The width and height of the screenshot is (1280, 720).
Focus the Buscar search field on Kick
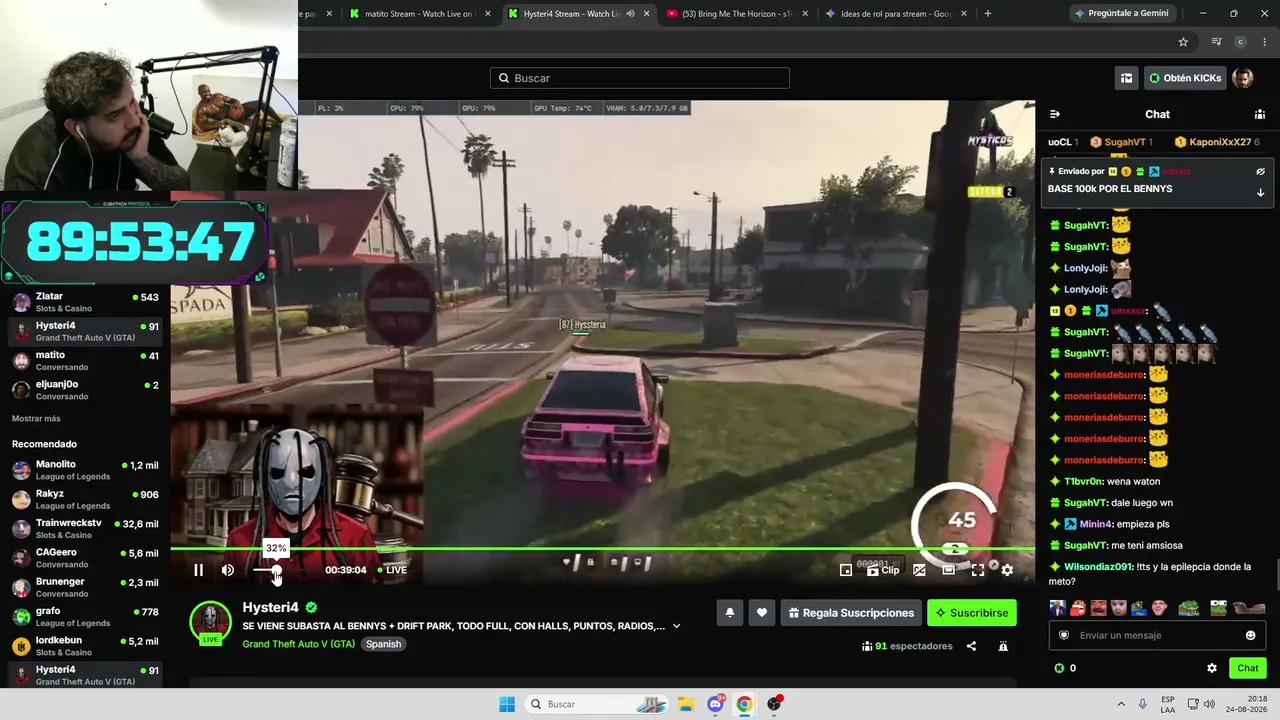(640, 78)
